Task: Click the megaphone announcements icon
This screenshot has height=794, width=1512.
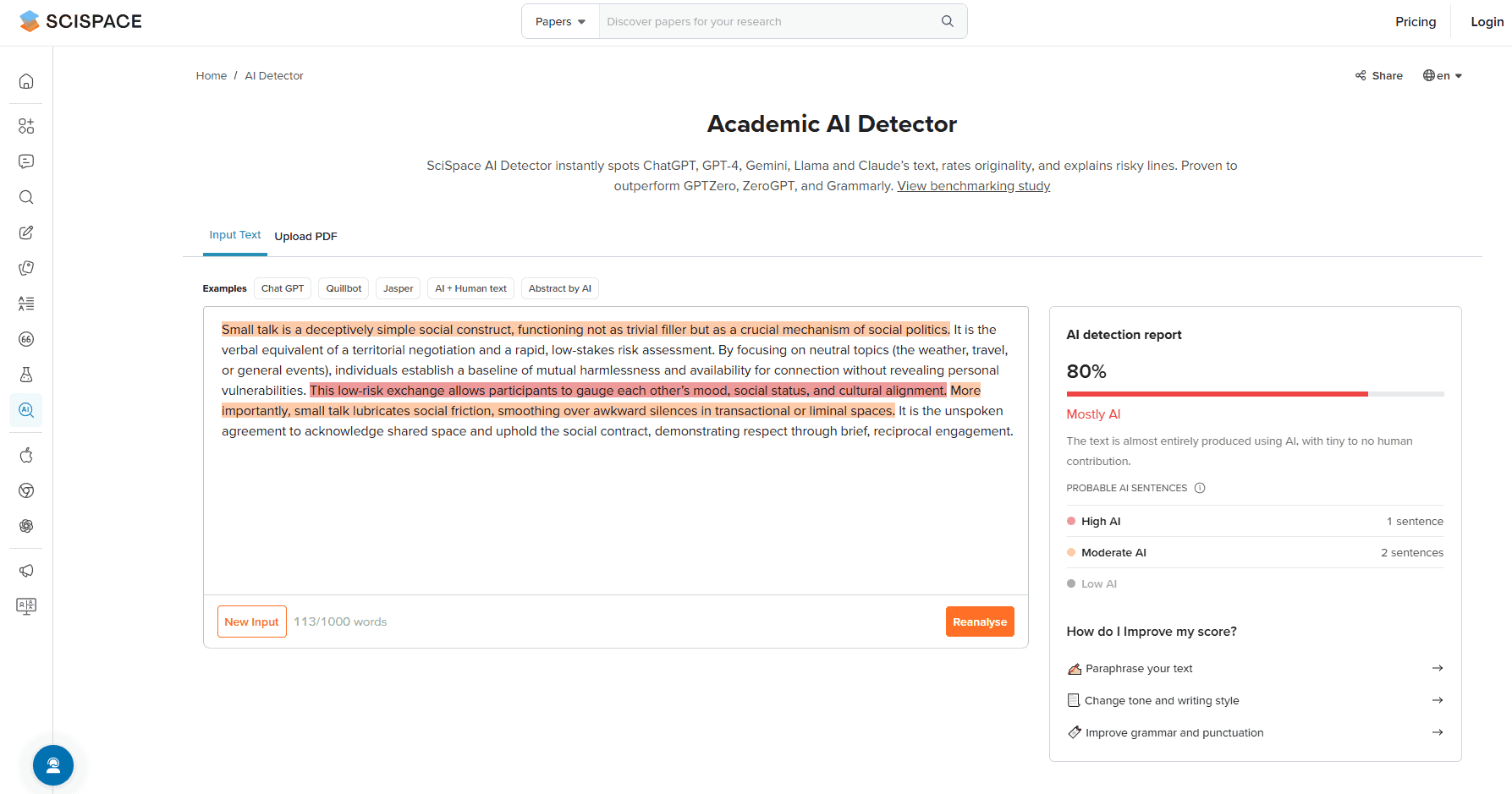Action: [26, 571]
